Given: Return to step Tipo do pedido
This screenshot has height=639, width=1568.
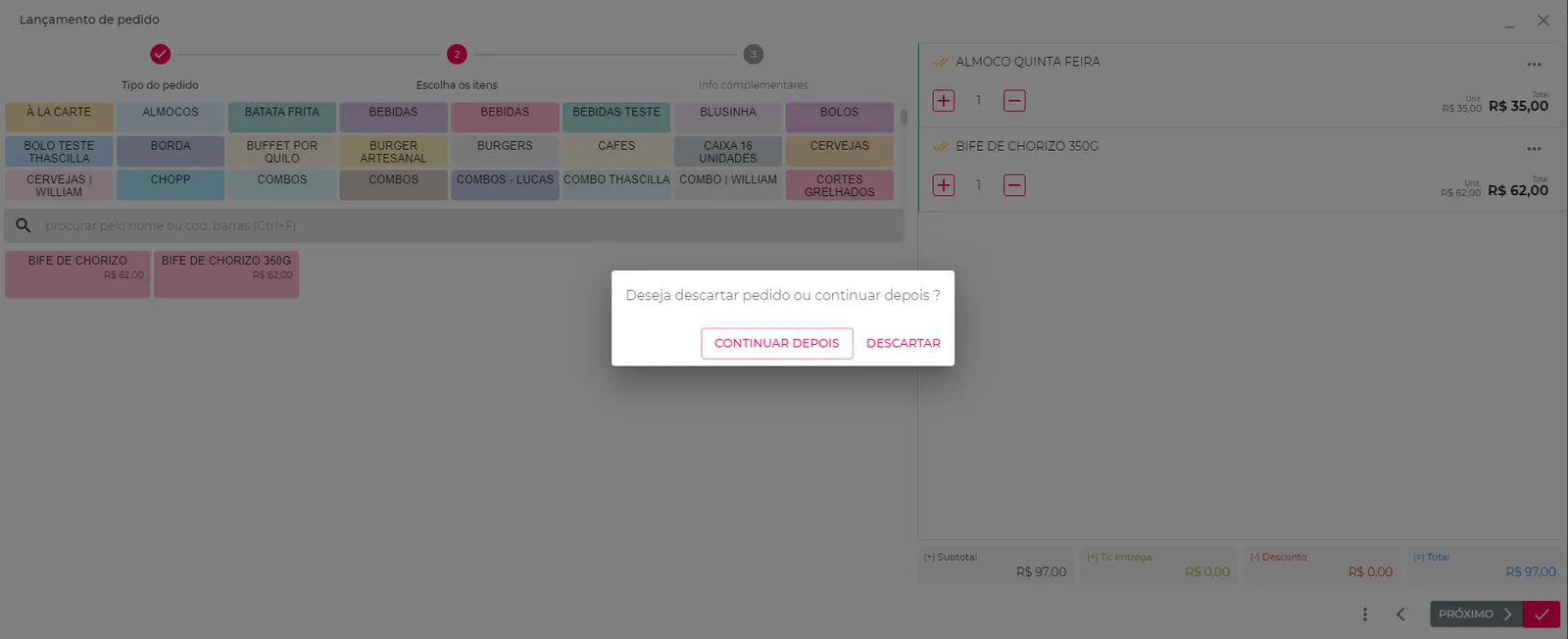Looking at the screenshot, I should click(x=160, y=55).
